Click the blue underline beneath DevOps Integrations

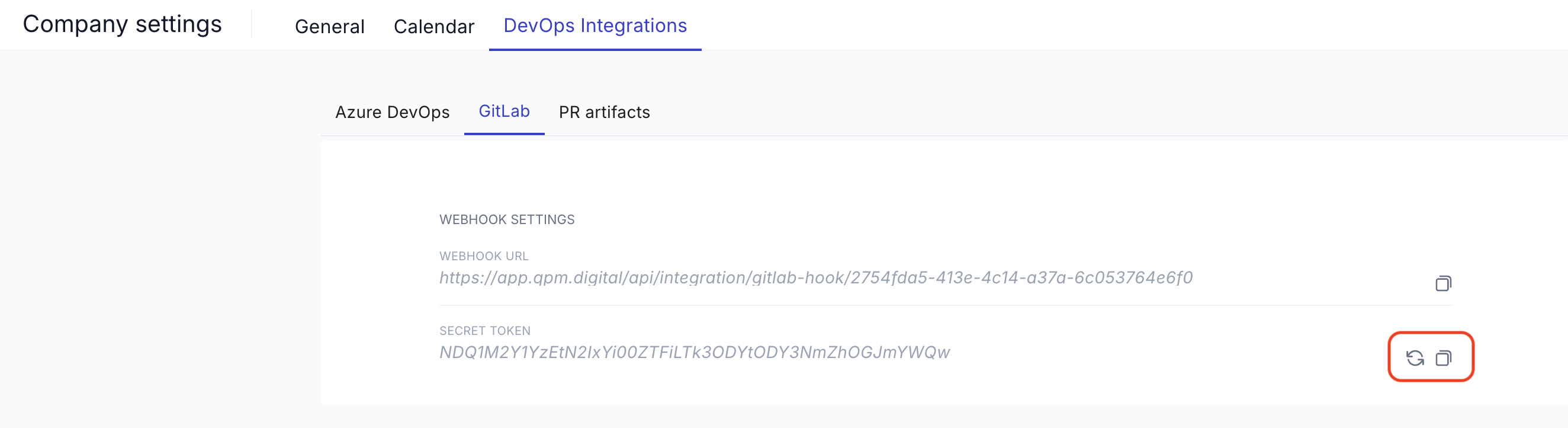595,49
